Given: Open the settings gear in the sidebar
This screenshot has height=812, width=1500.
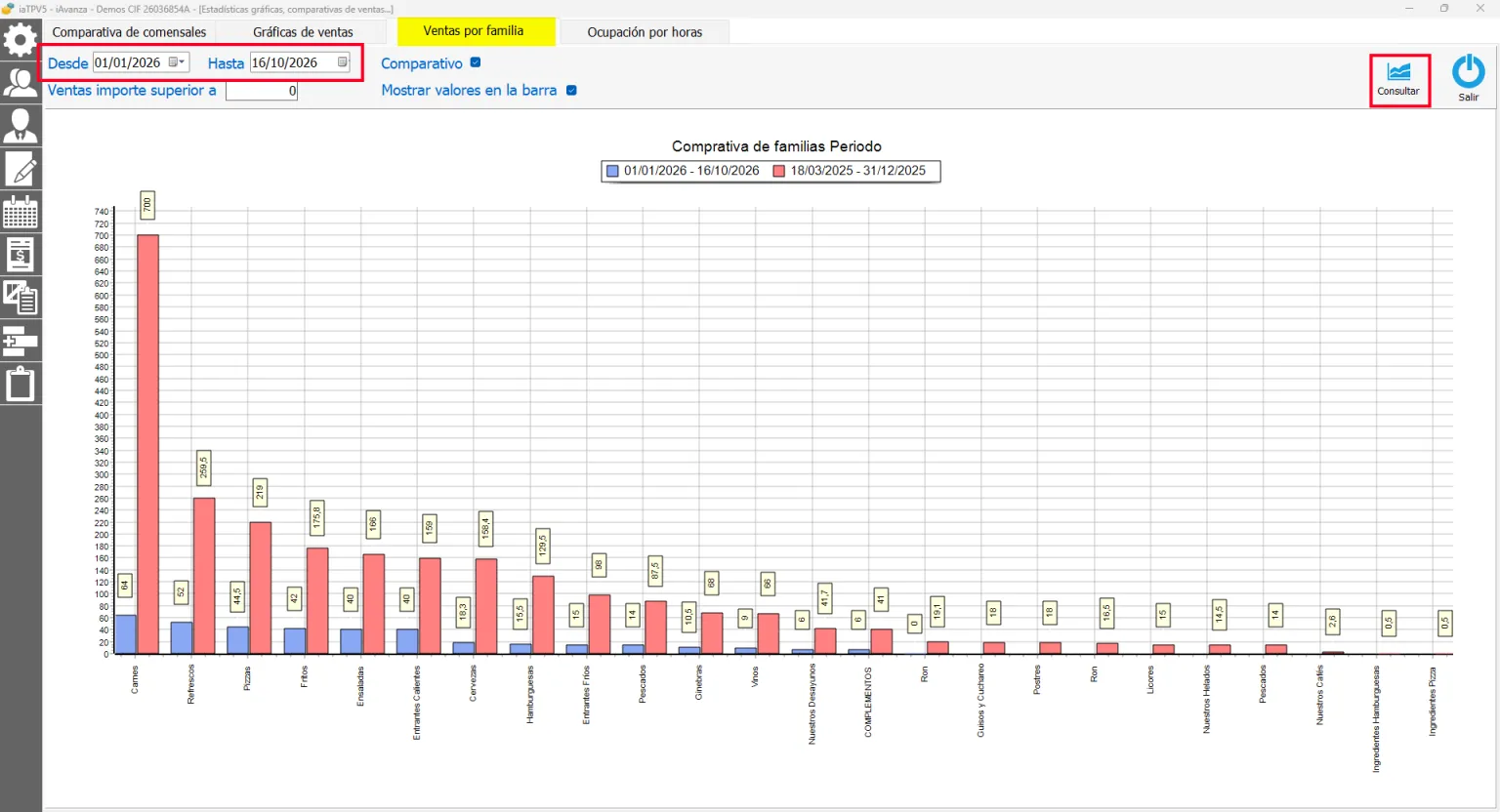Looking at the screenshot, I should click(21, 40).
